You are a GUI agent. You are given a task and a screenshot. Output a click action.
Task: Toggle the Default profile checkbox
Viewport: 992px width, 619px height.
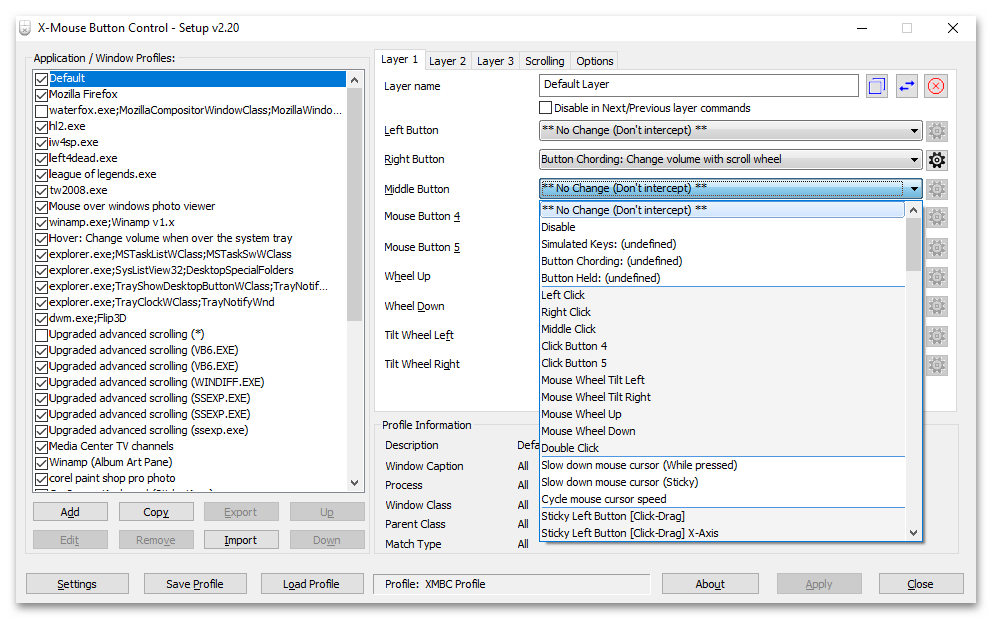click(42, 78)
